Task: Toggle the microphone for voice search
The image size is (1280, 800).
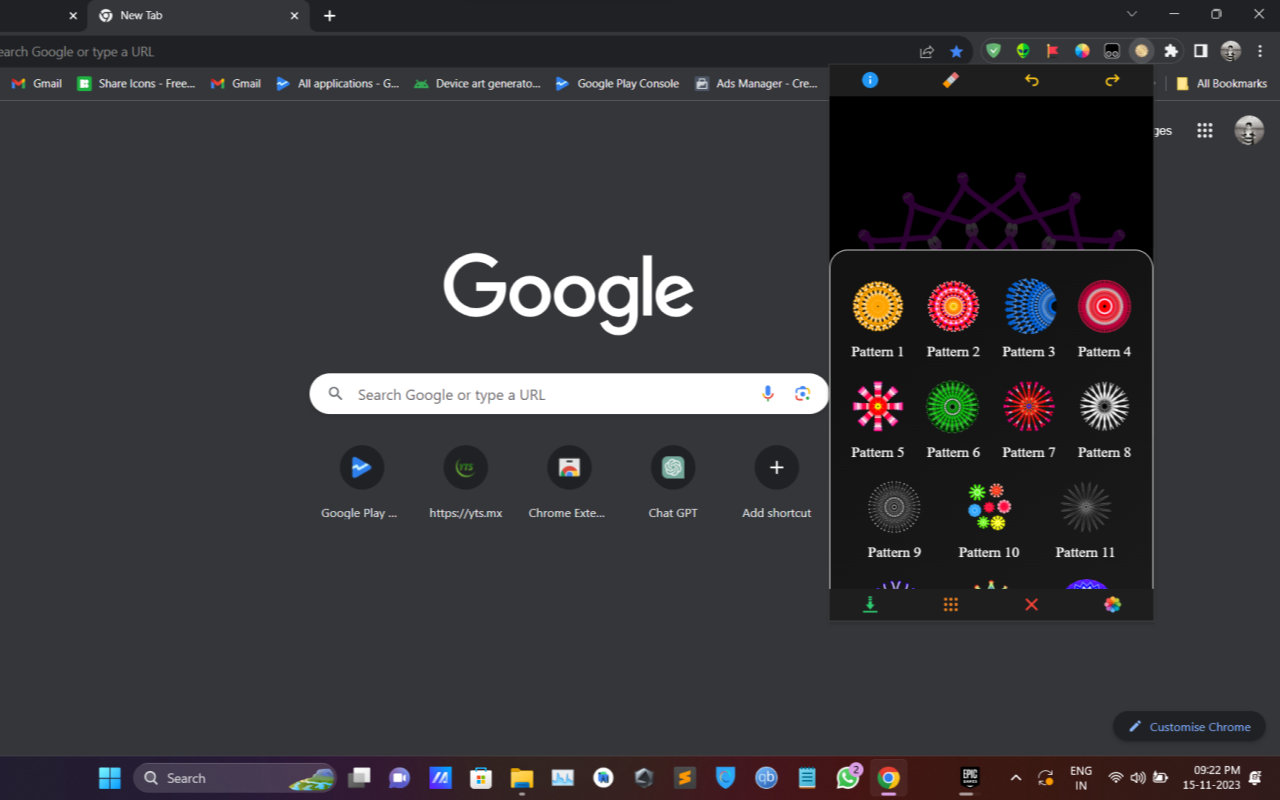Action: [x=767, y=394]
